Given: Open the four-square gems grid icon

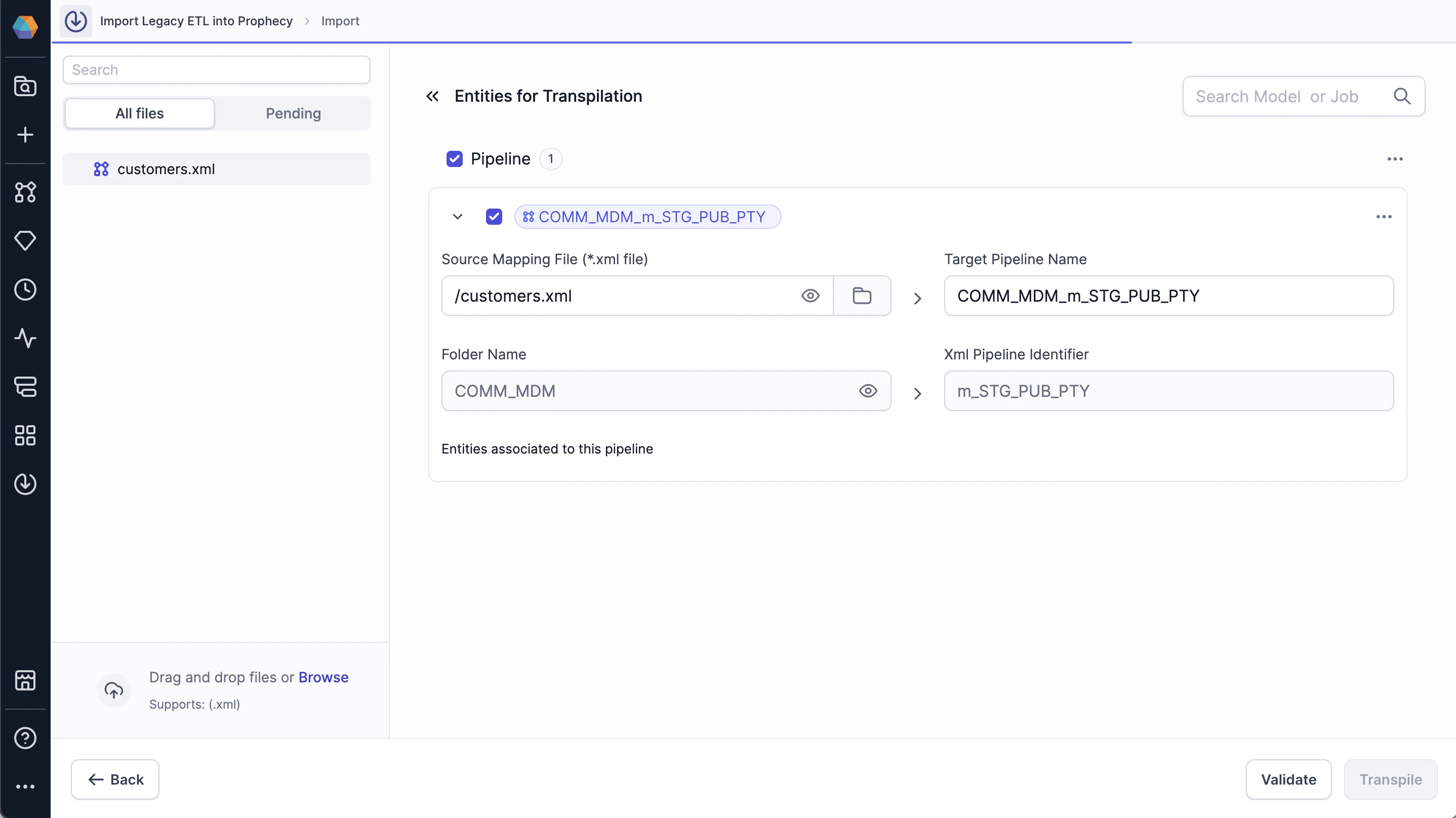Looking at the screenshot, I should (25, 435).
